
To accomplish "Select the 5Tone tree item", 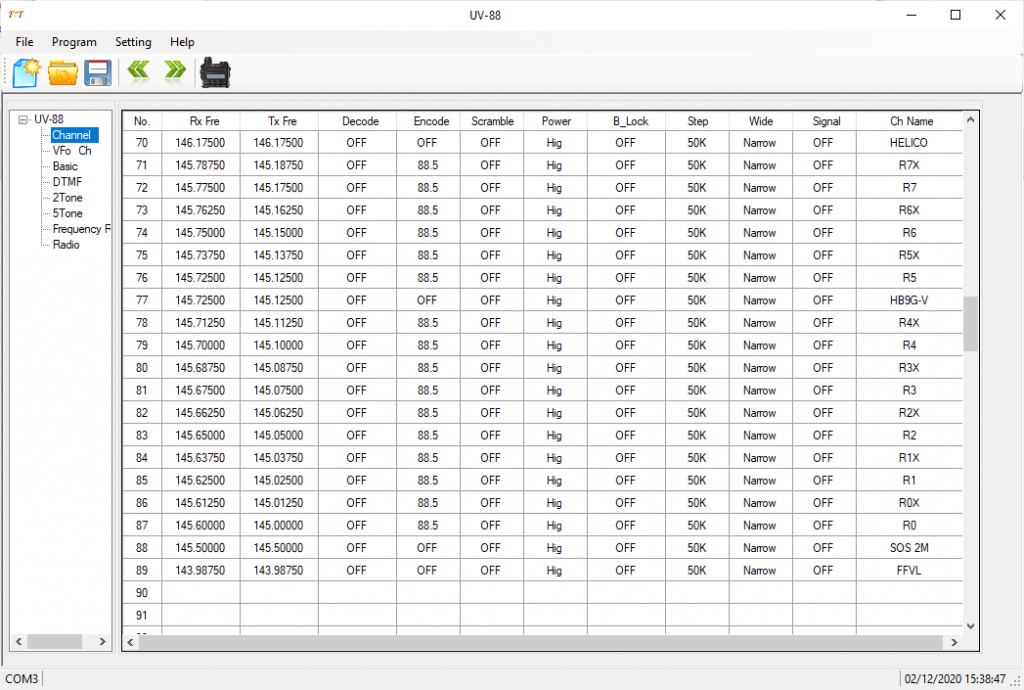I will point(67,213).
